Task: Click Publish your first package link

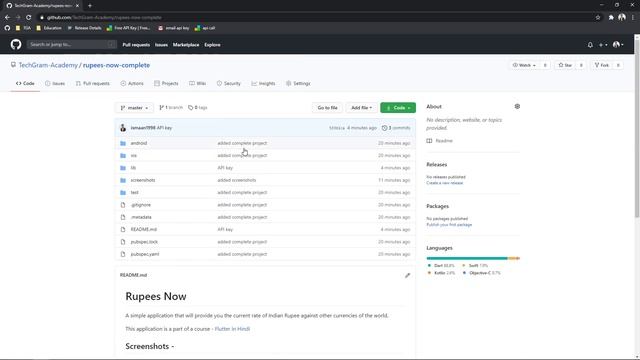Action: pos(449,224)
